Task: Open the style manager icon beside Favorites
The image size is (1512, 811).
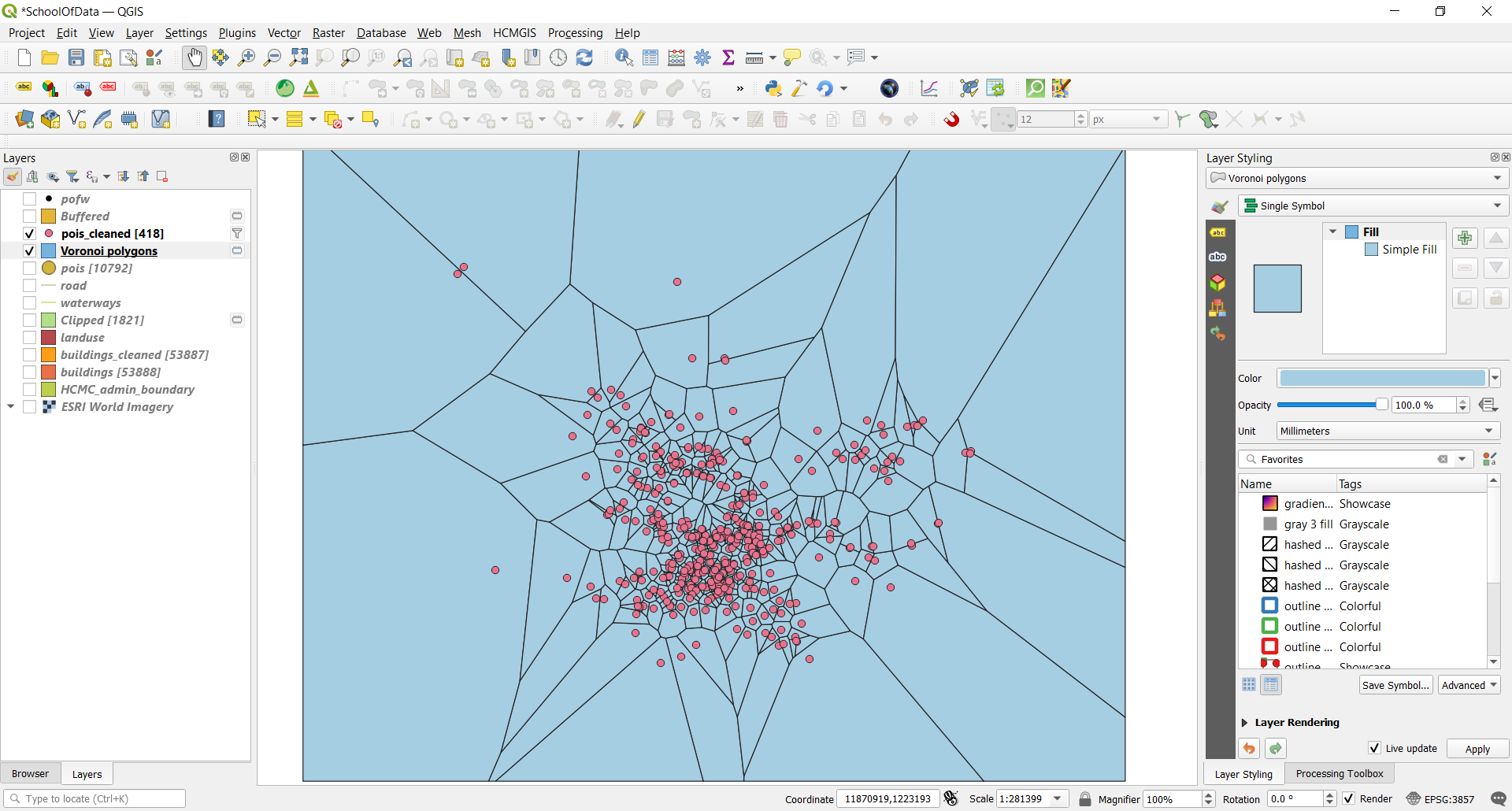Action: point(1489,459)
